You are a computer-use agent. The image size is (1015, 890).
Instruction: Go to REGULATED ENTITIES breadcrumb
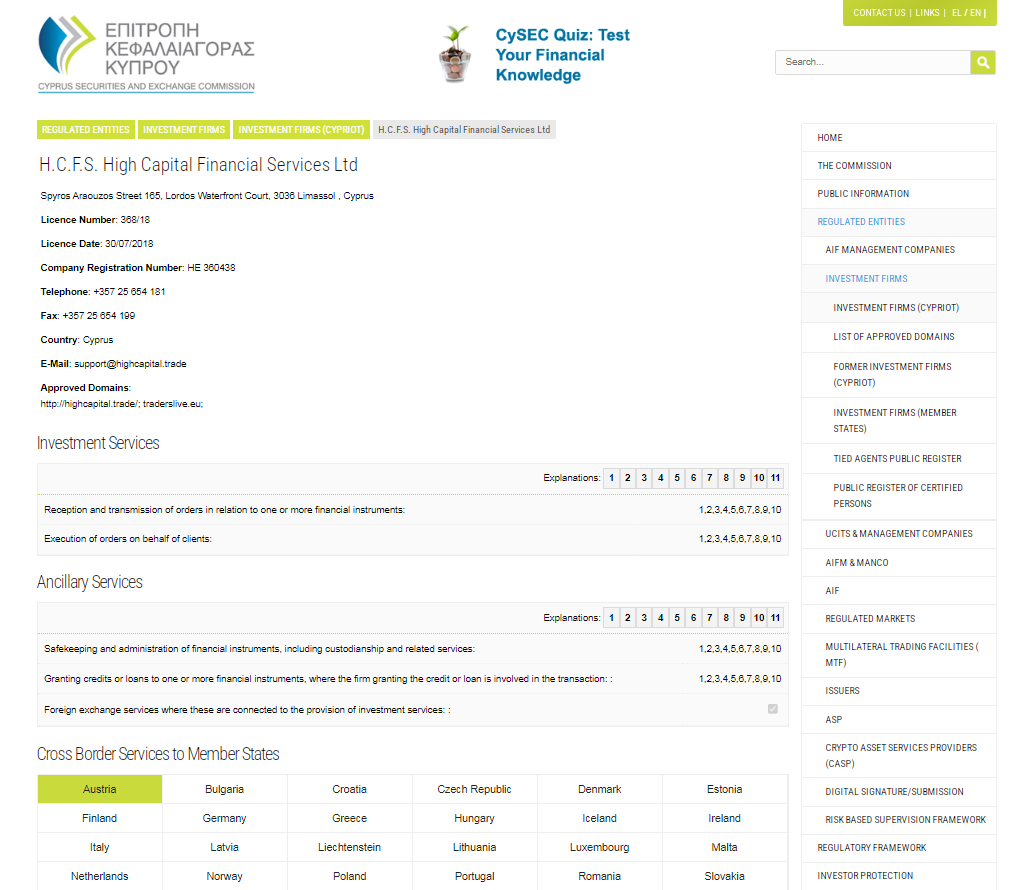tap(85, 129)
